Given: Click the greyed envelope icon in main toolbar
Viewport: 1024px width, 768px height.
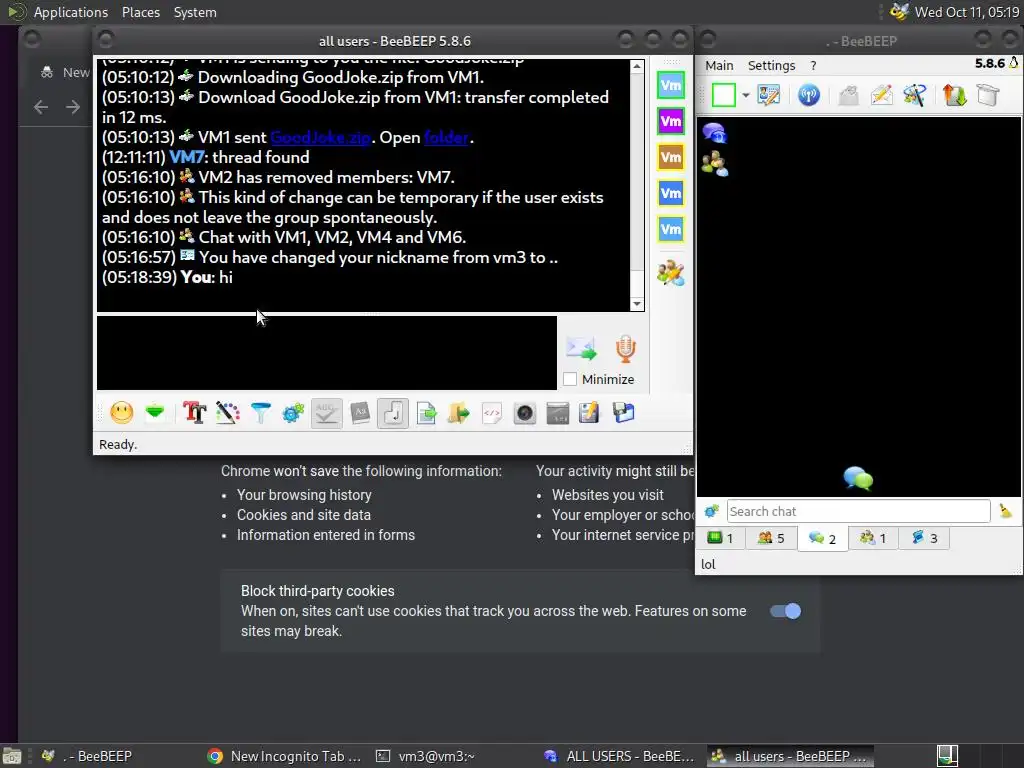Looking at the screenshot, I should 848,95.
